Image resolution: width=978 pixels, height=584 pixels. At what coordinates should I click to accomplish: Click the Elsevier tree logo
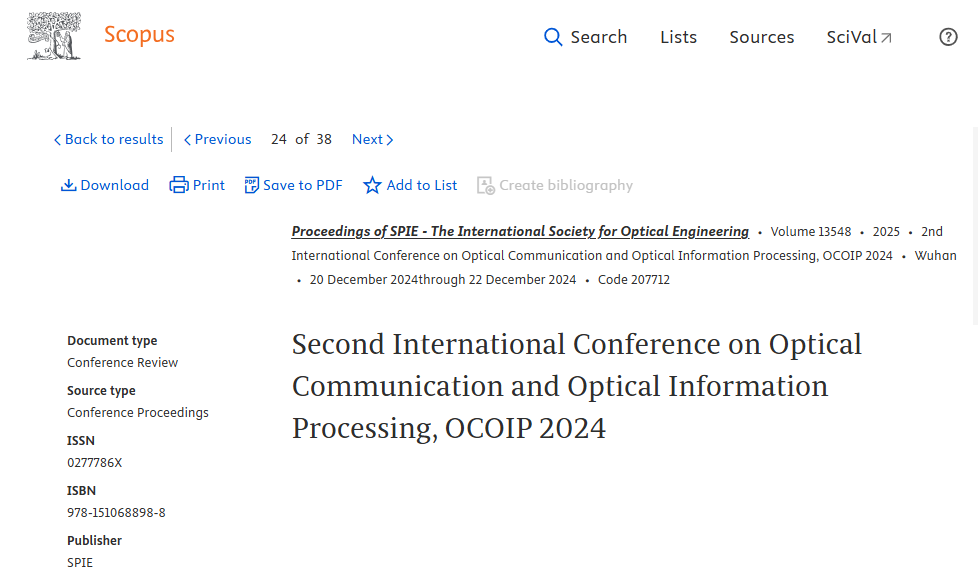click(x=54, y=36)
